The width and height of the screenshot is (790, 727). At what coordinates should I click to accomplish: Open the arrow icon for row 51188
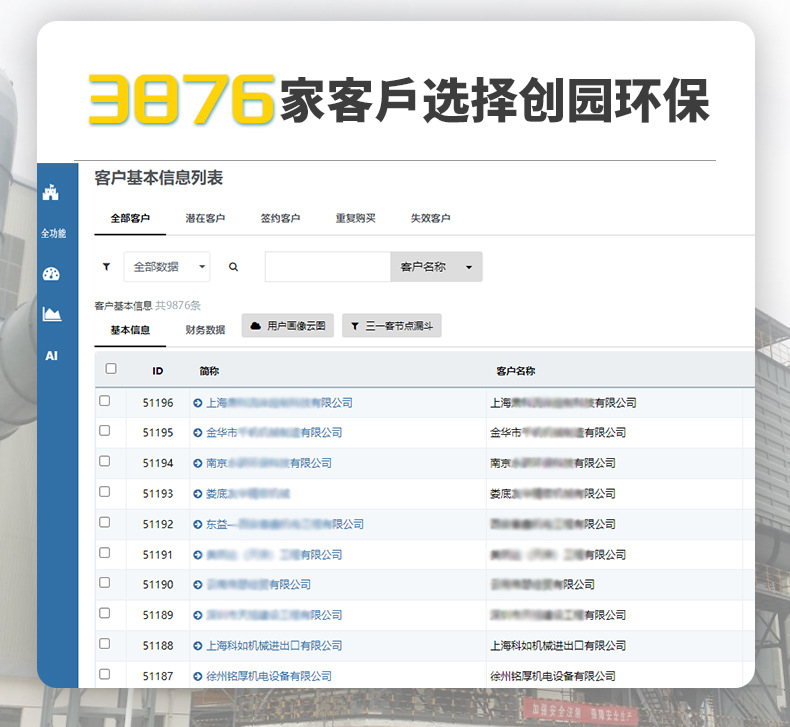point(198,646)
